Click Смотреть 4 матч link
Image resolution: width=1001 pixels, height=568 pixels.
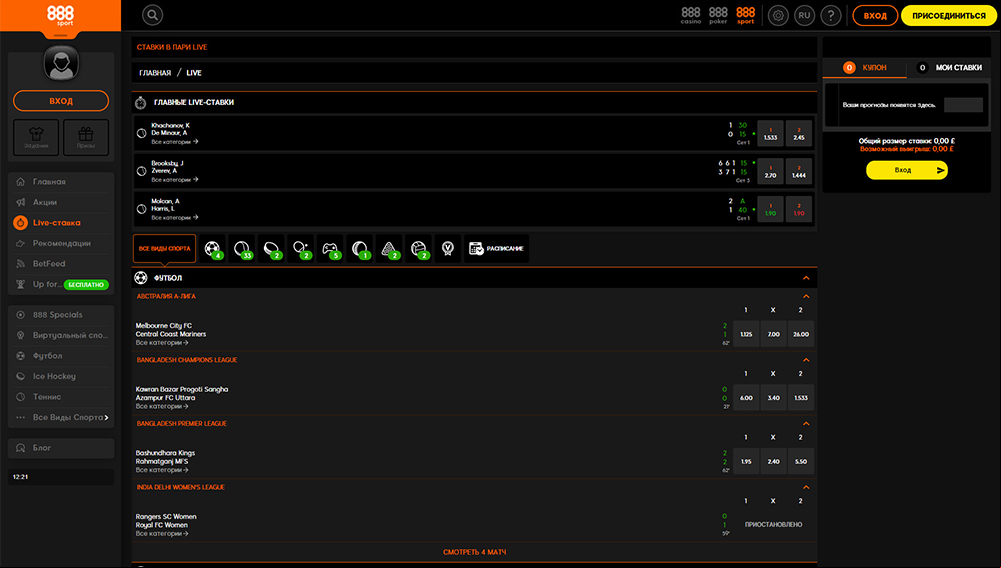coord(474,552)
